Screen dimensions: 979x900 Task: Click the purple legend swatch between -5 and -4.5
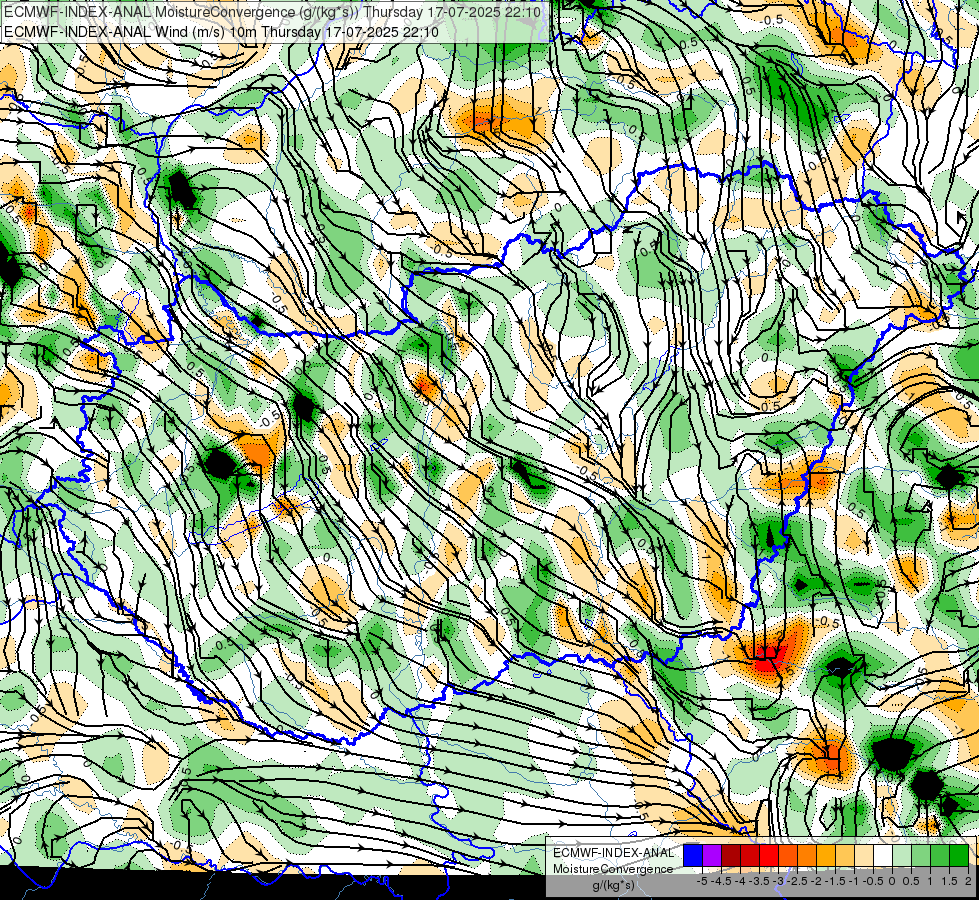coord(712,855)
